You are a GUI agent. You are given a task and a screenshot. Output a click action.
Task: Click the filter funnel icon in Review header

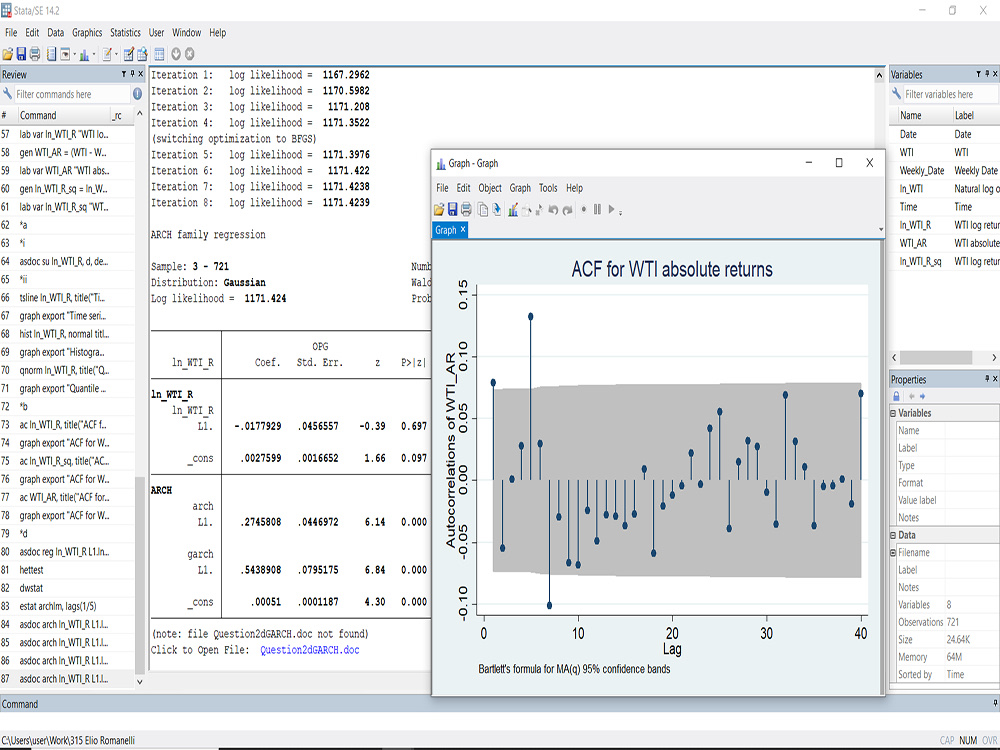click(124, 74)
